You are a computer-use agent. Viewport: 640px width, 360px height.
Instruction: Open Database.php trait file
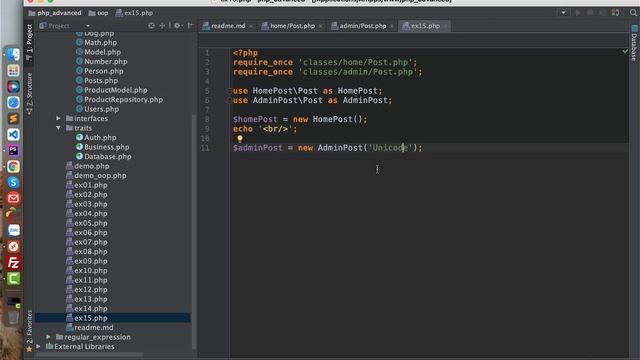click(x=108, y=156)
